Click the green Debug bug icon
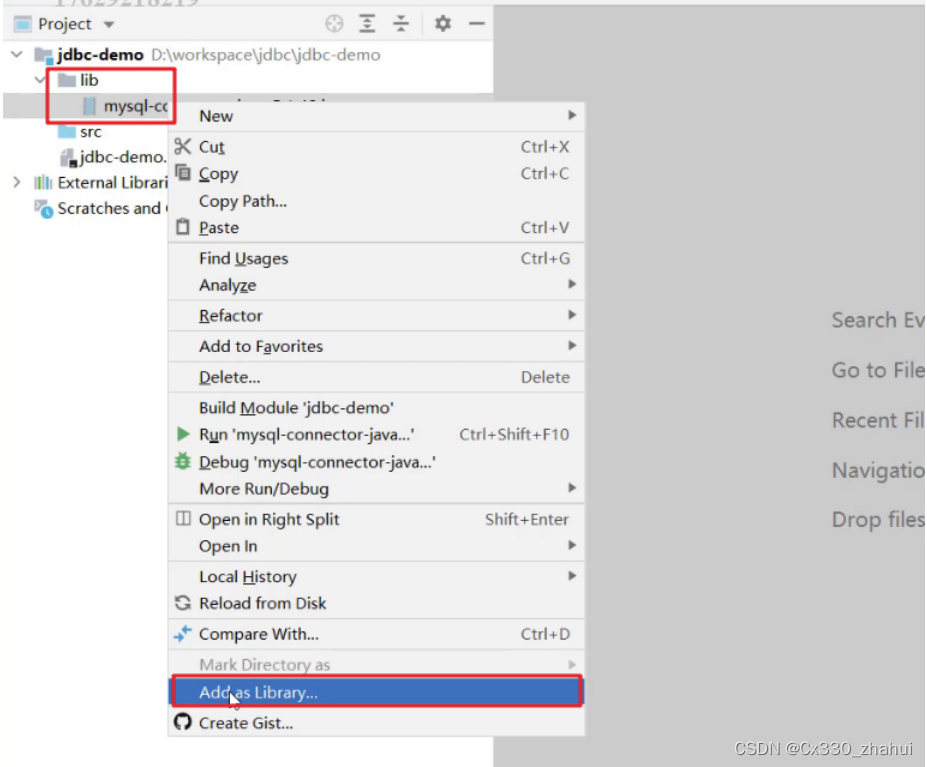Screen dimensions: 927x767 (183, 461)
